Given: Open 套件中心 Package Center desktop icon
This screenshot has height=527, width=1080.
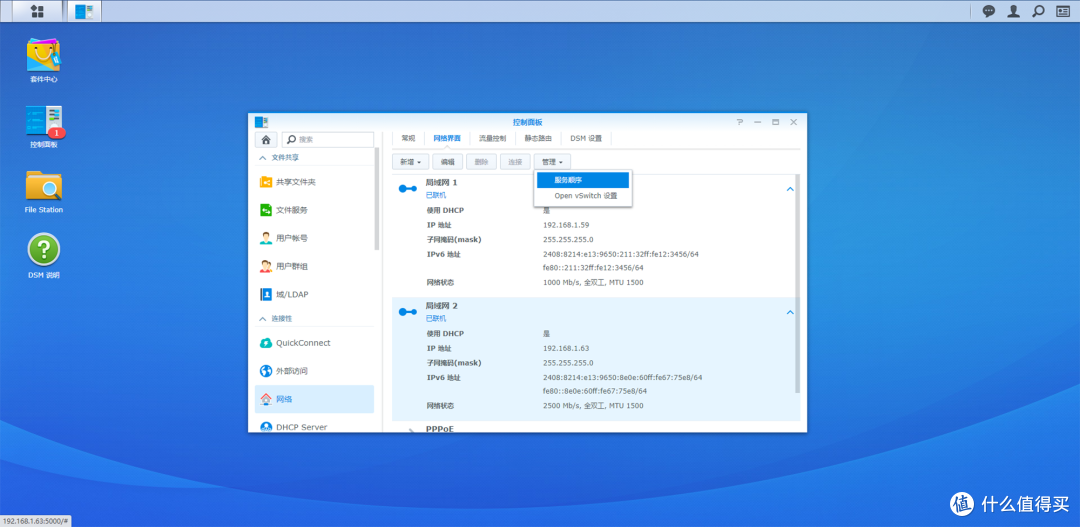Looking at the screenshot, I should 43,58.
